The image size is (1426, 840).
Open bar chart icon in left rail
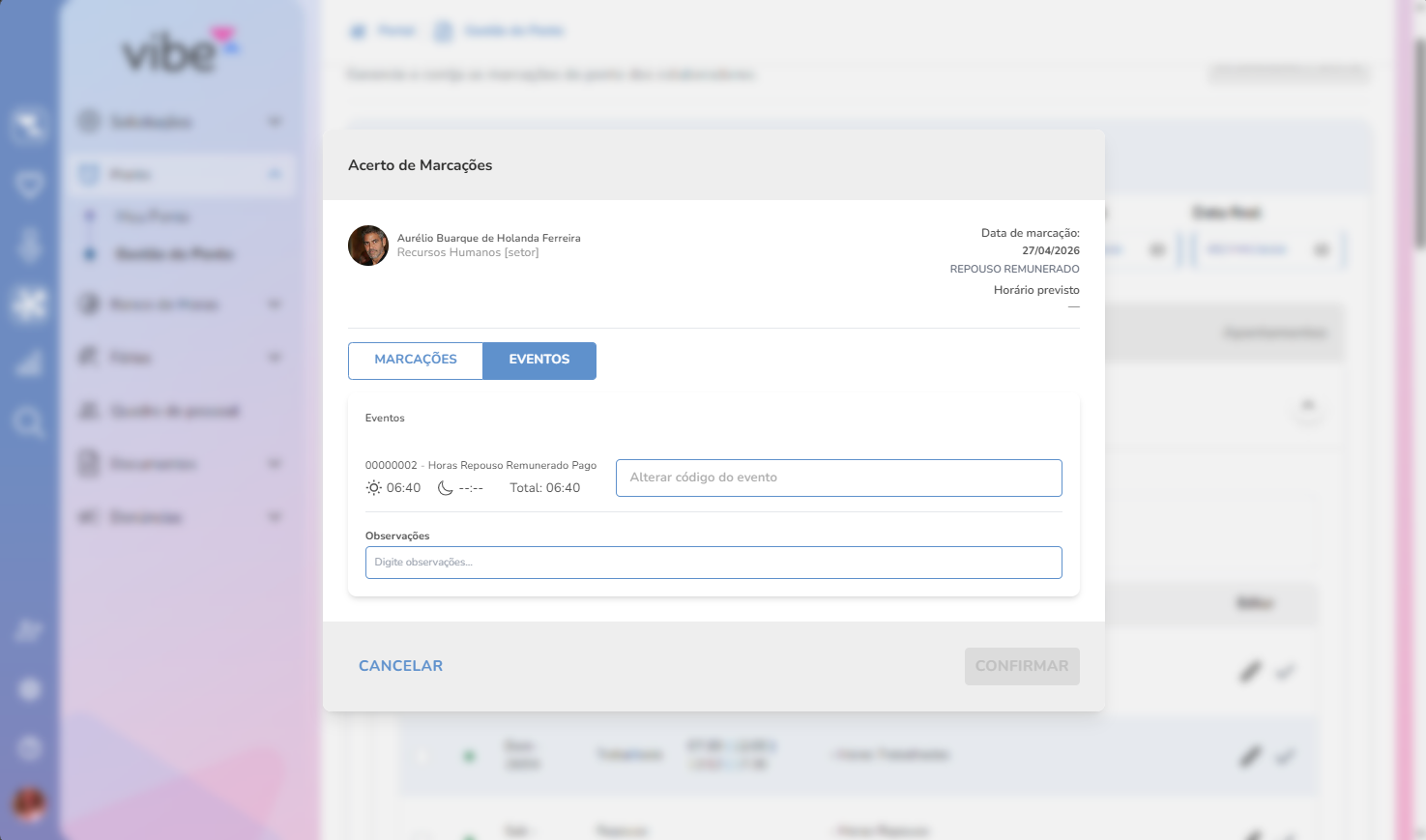29,363
